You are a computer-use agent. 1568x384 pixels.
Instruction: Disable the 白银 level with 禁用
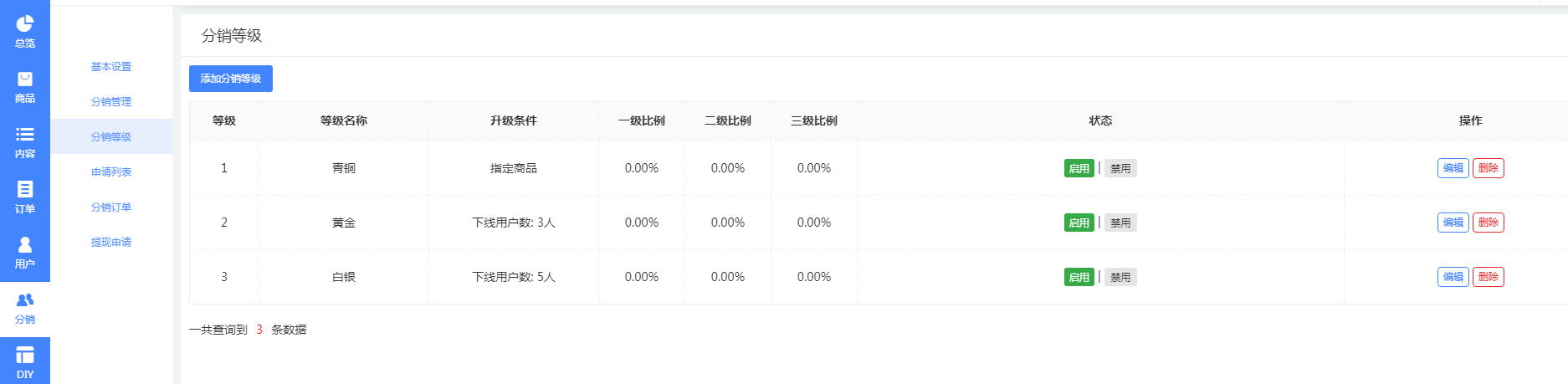(x=1120, y=277)
